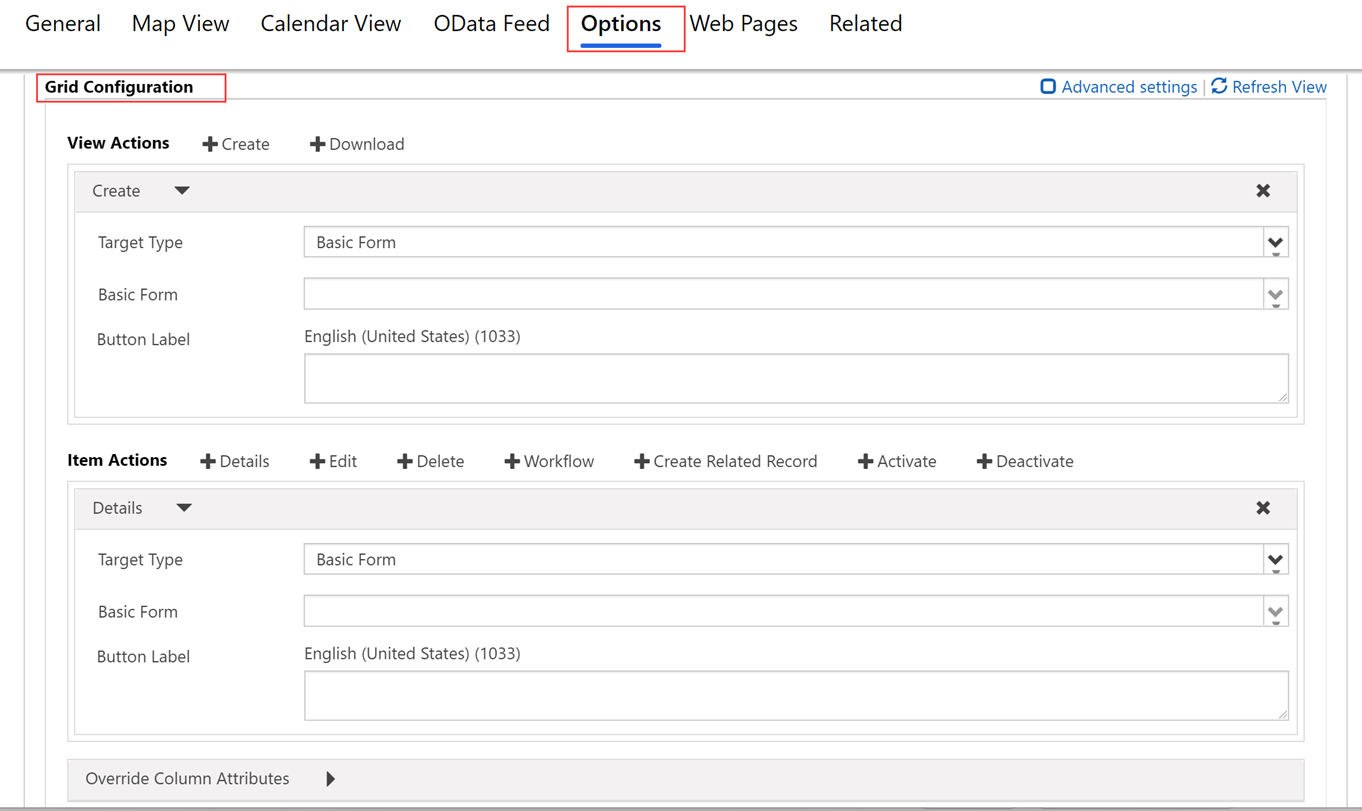The width and height of the screenshot is (1362, 811).
Task: Add a Download view action
Action: click(357, 144)
